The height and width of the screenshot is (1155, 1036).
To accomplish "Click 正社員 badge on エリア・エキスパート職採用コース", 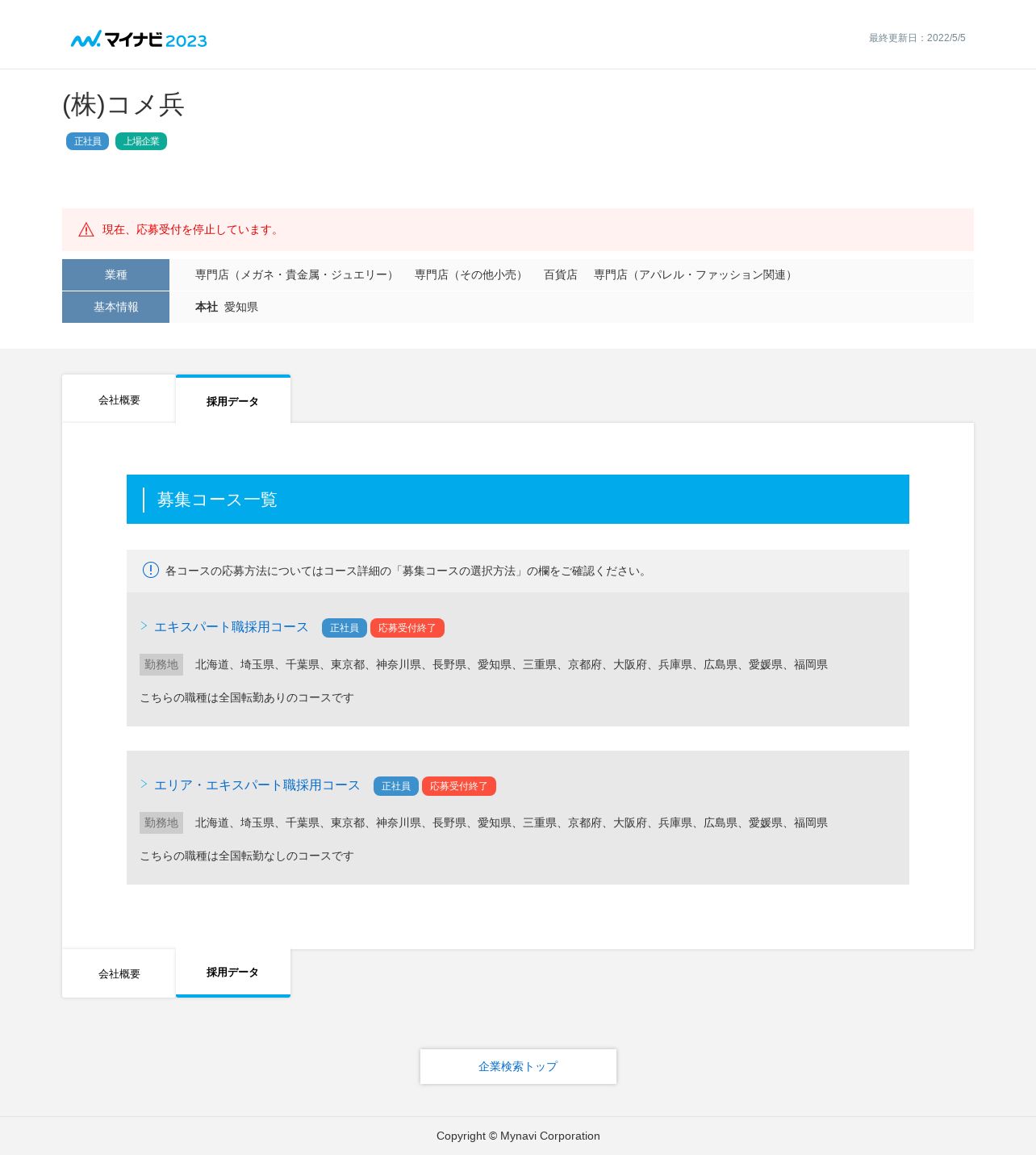I will (396, 786).
